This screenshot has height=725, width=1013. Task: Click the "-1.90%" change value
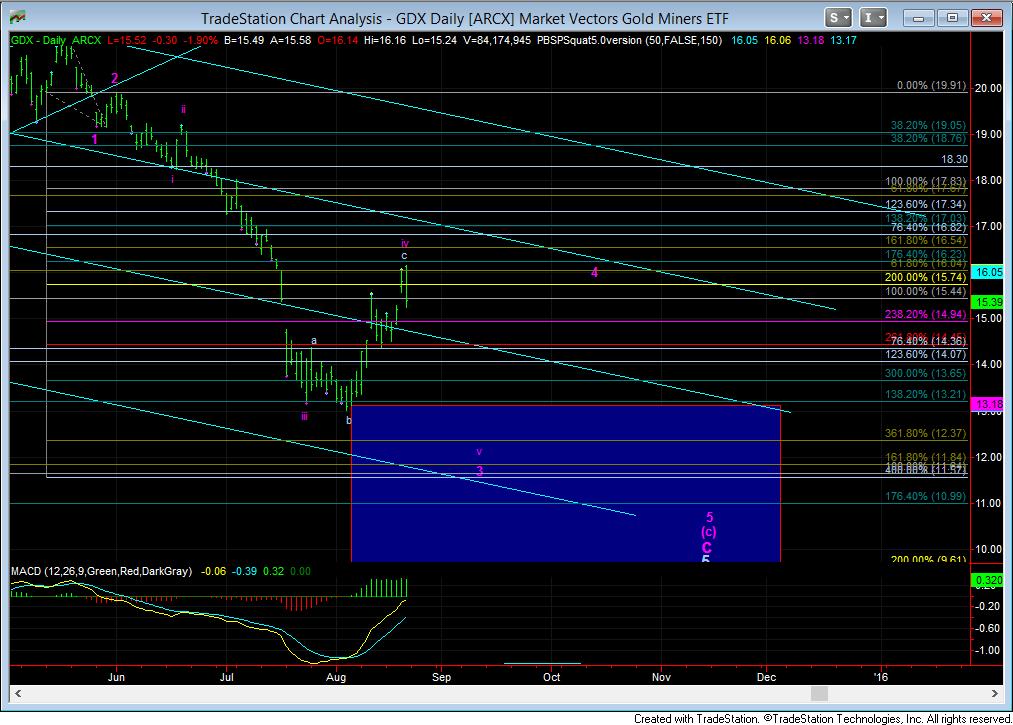[x=200, y=40]
